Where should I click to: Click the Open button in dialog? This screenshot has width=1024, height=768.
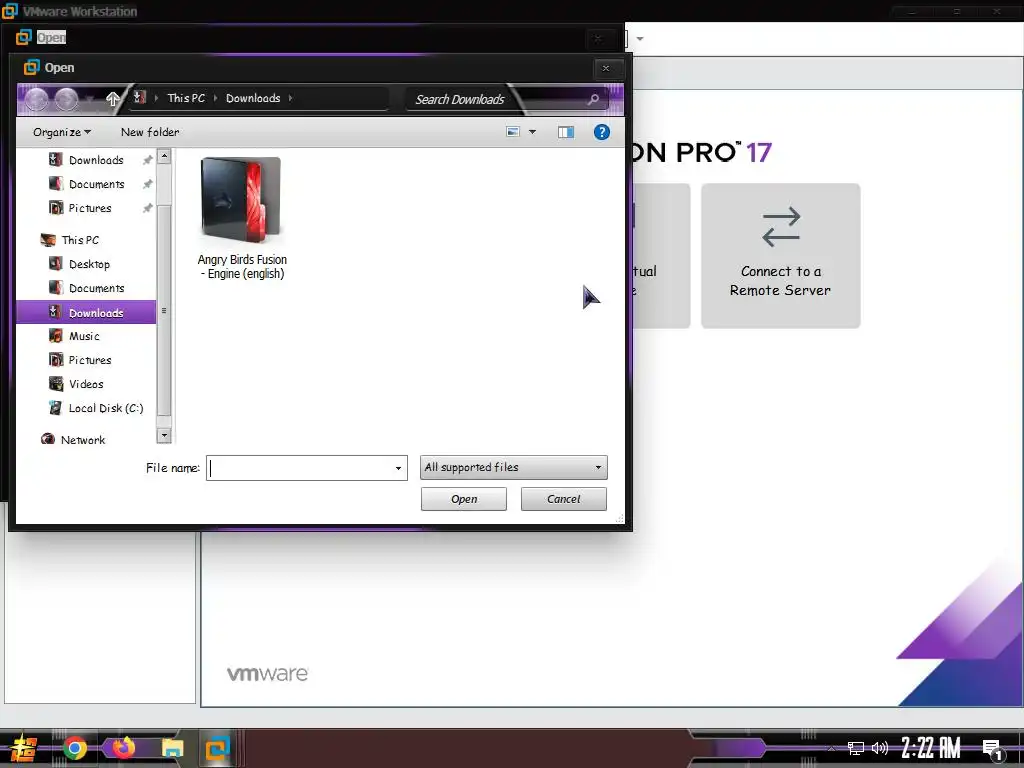(x=464, y=500)
